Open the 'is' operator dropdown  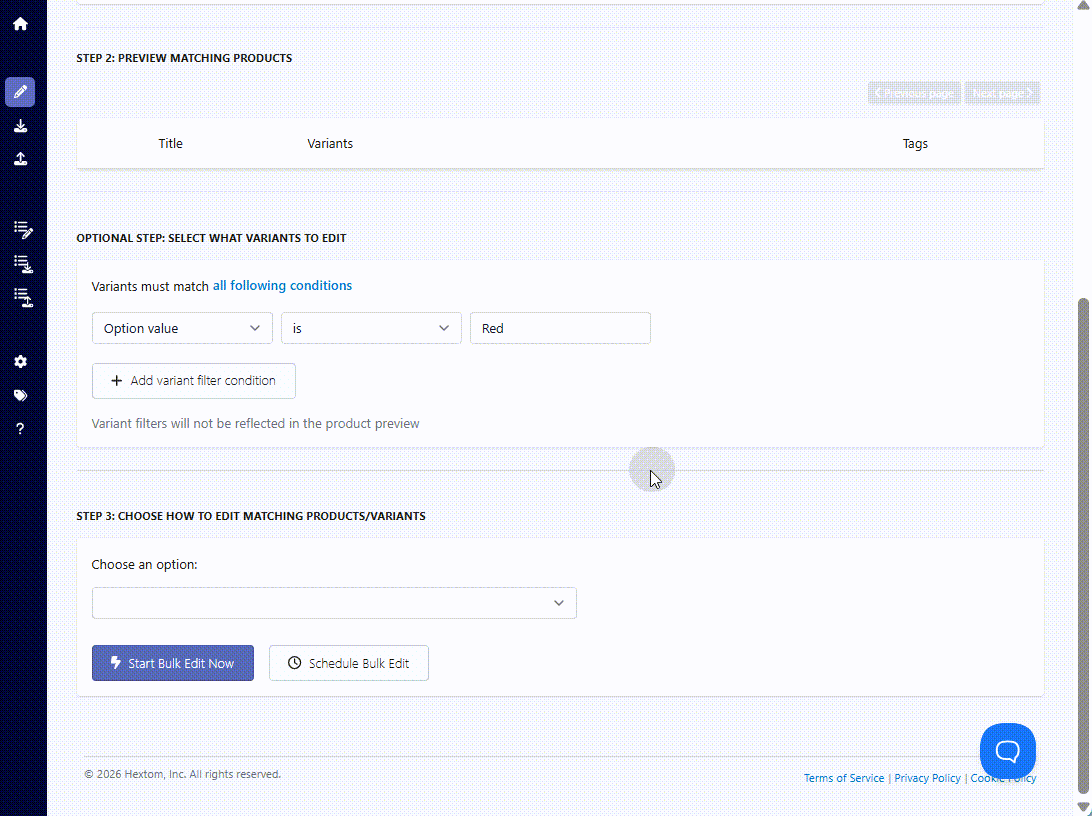tap(371, 328)
